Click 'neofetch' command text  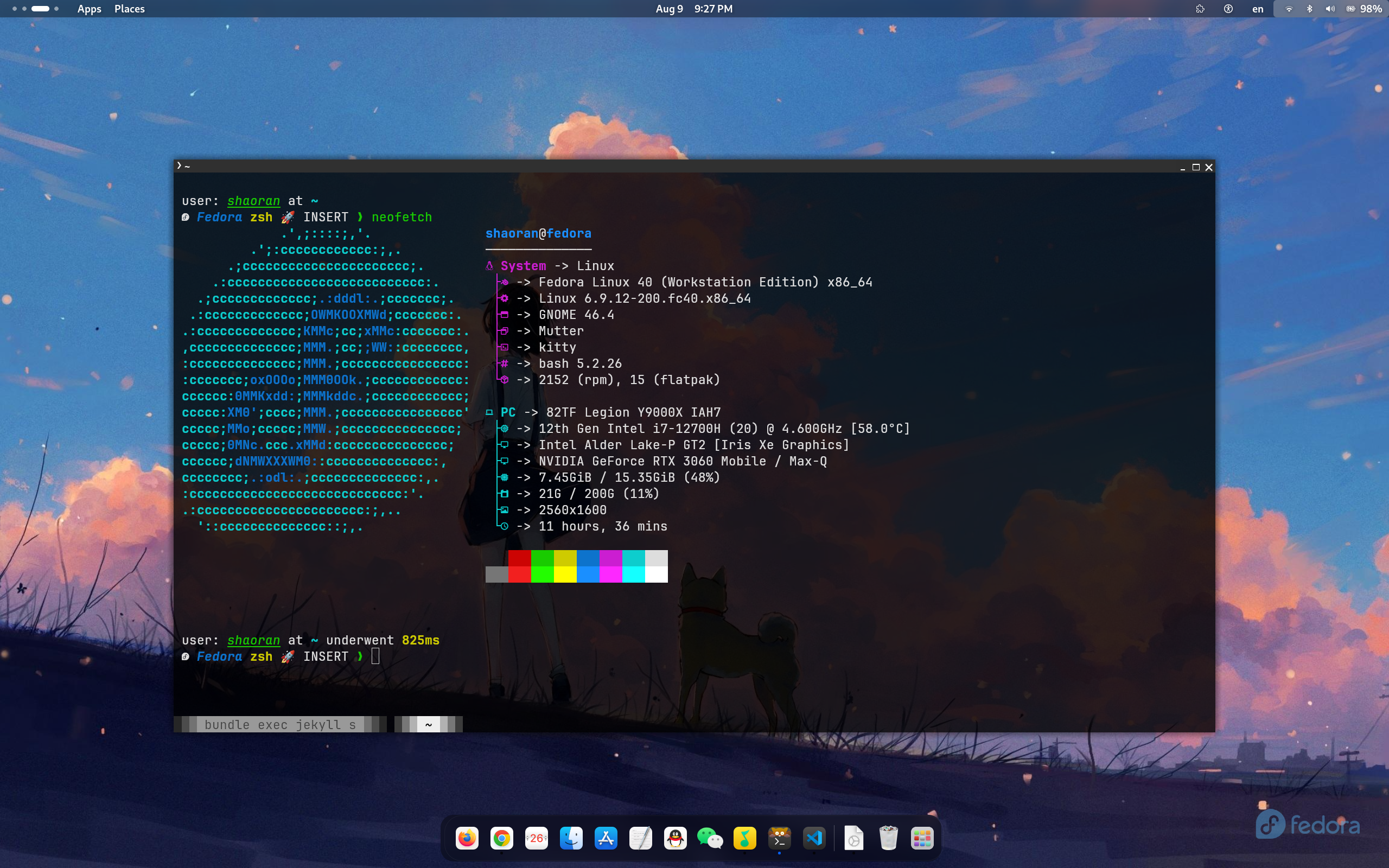coord(402,217)
